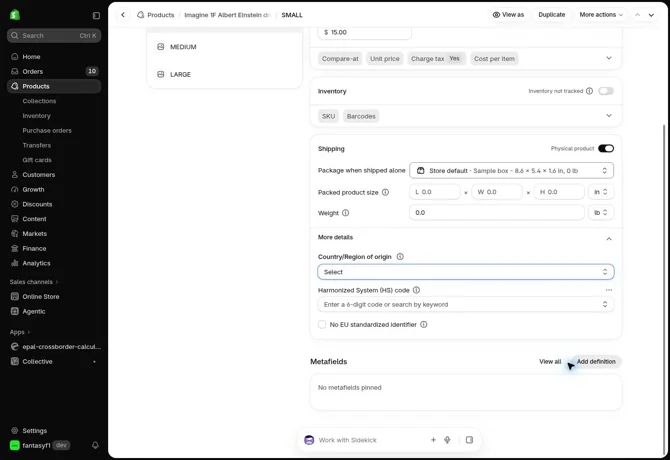Click the Weight info icon
This screenshot has height=460, width=670.
point(345,213)
